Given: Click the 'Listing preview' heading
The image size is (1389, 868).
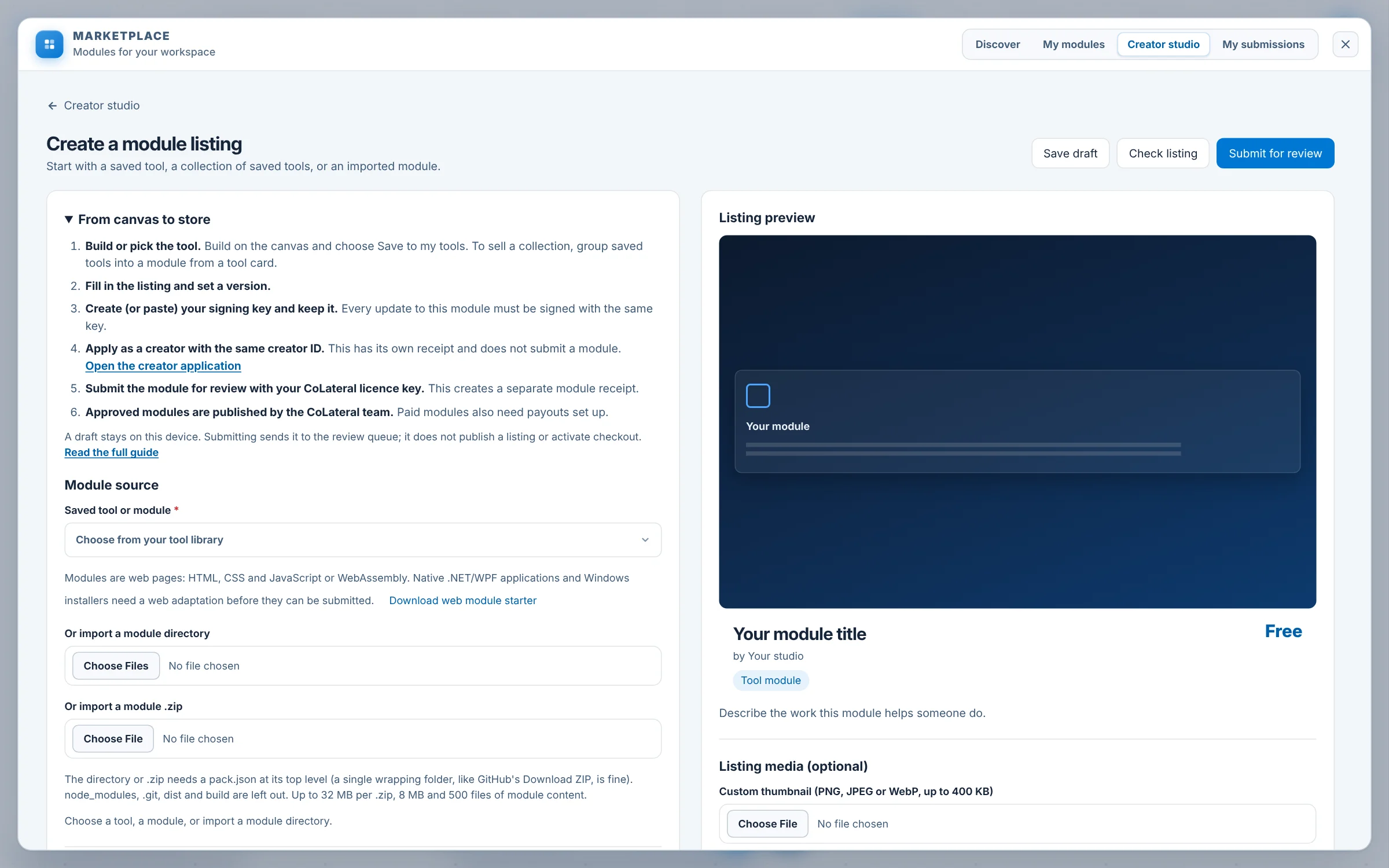Looking at the screenshot, I should tap(767, 218).
